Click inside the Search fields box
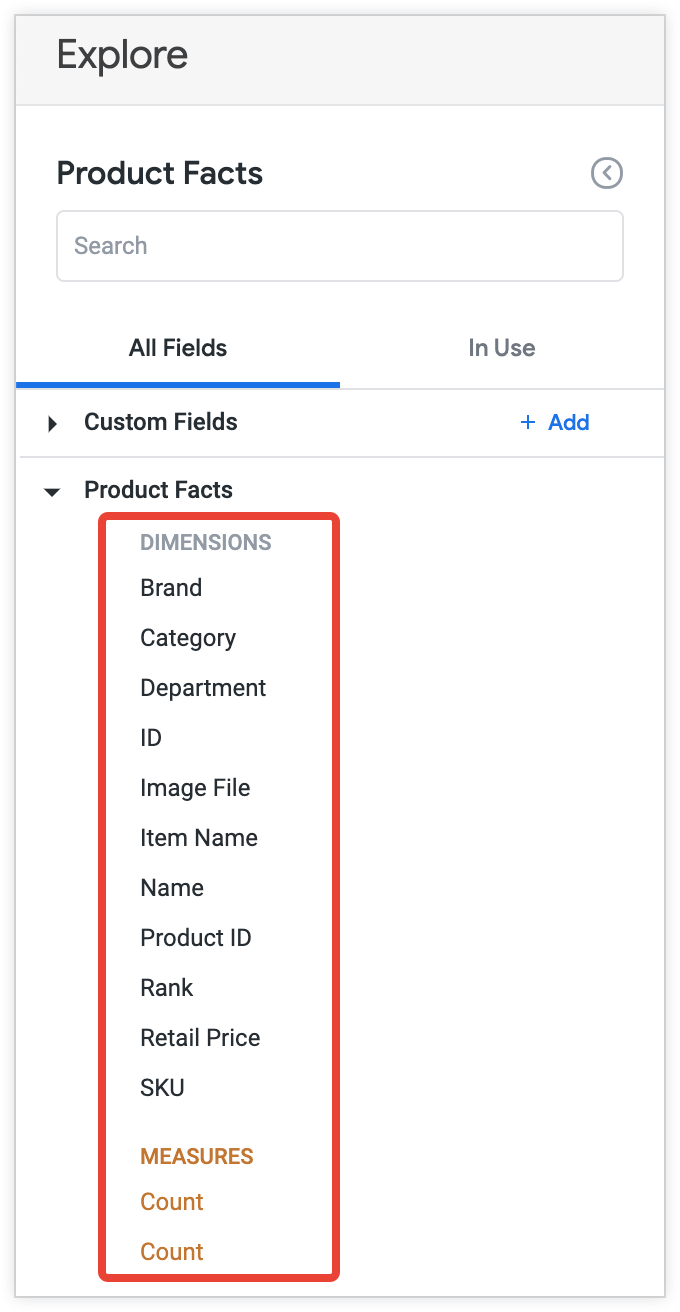The width and height of the screenshot is (680, 1312). pyautogui.click(x=340, y=245)
